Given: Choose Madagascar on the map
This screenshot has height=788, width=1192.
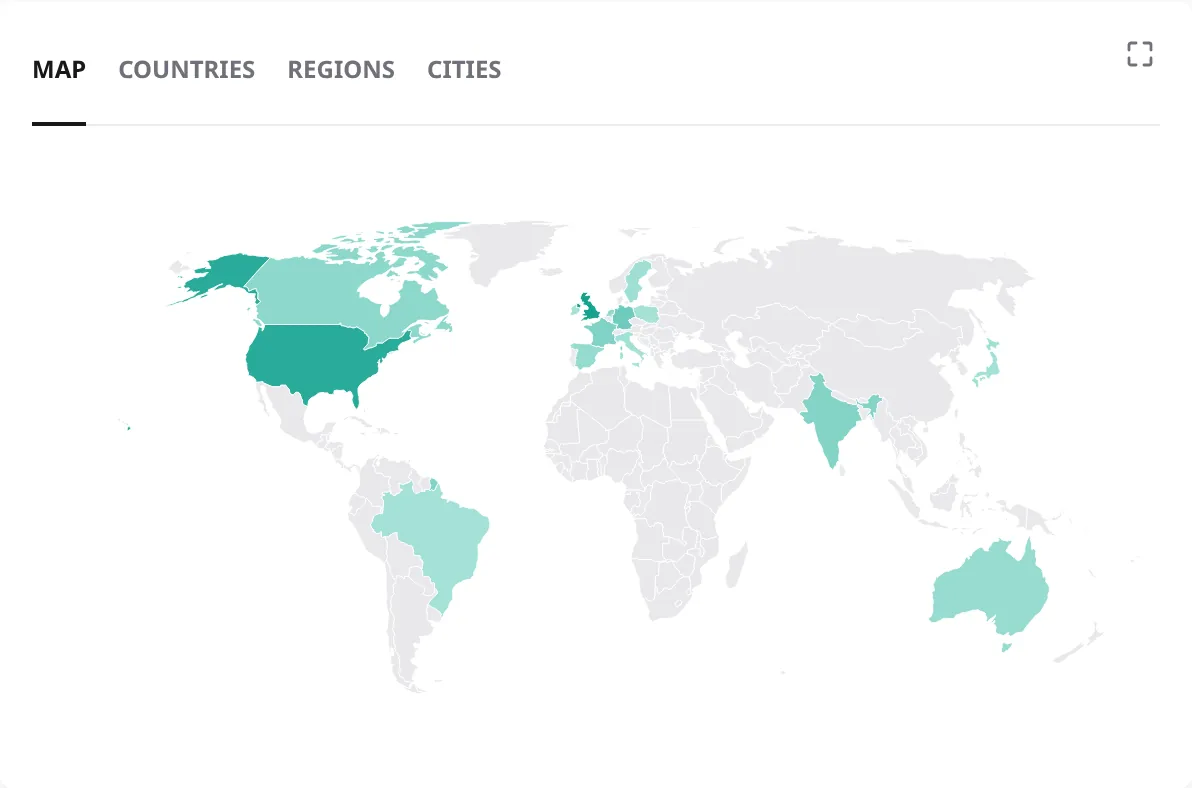Looking at the screenshot, I should point(736,566).
